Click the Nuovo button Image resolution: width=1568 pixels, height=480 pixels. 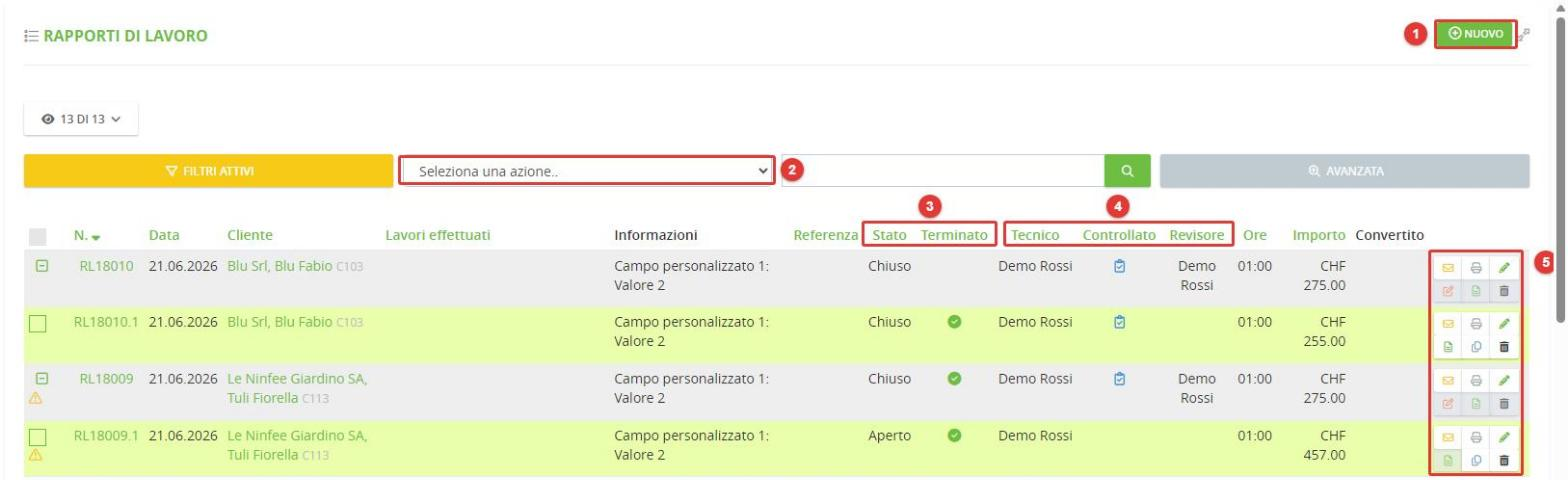pos(1475,34)
